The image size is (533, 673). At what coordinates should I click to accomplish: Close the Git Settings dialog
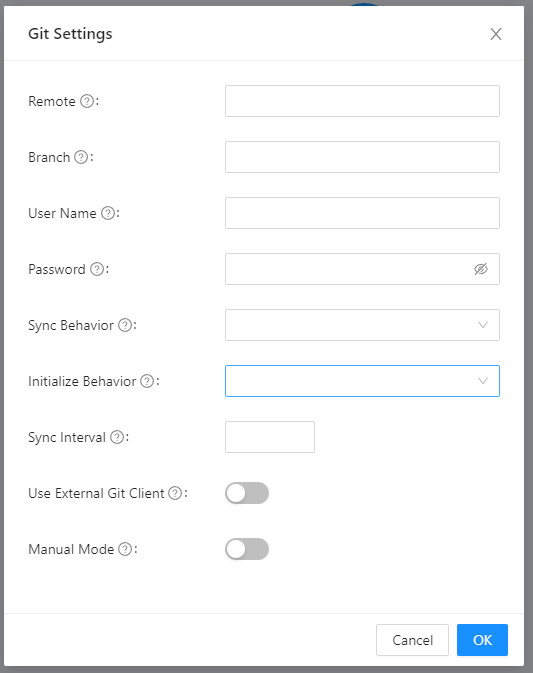(496, 34)
